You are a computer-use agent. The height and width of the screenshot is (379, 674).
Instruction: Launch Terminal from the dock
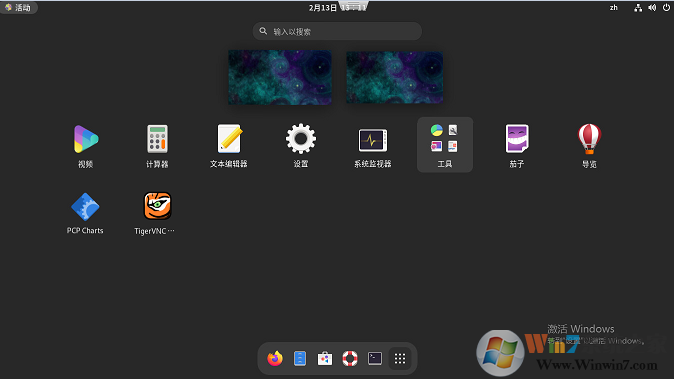point(375,358)
